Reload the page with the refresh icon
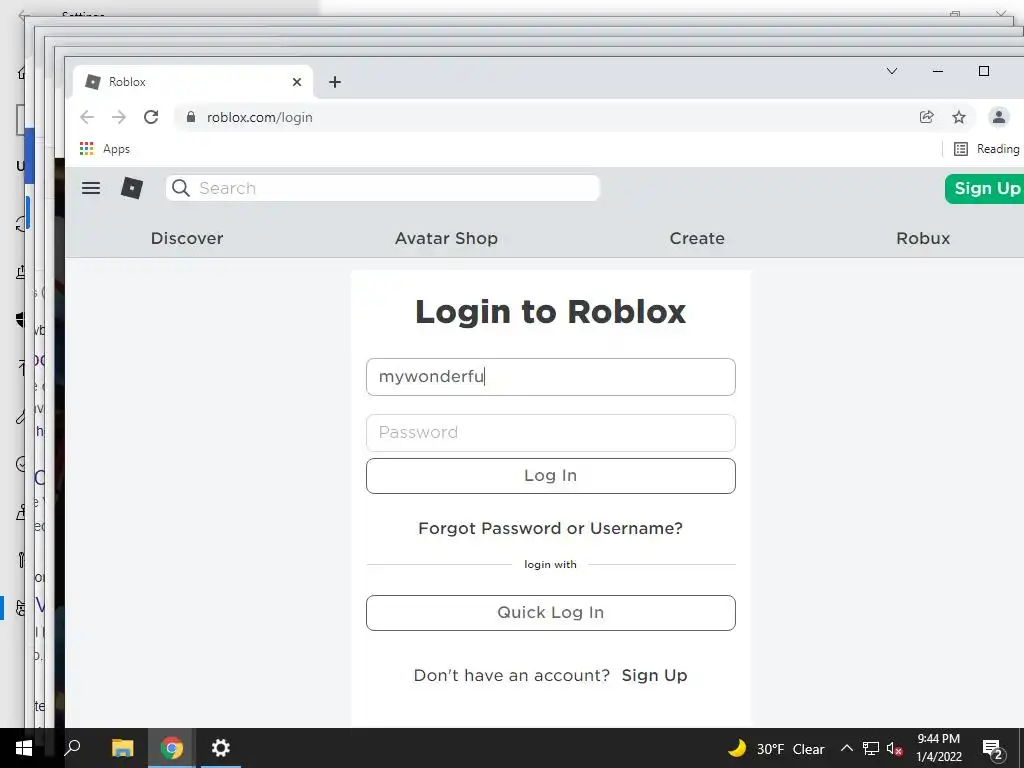Viewport: 1024px width, 768px height. coord(151,117)
